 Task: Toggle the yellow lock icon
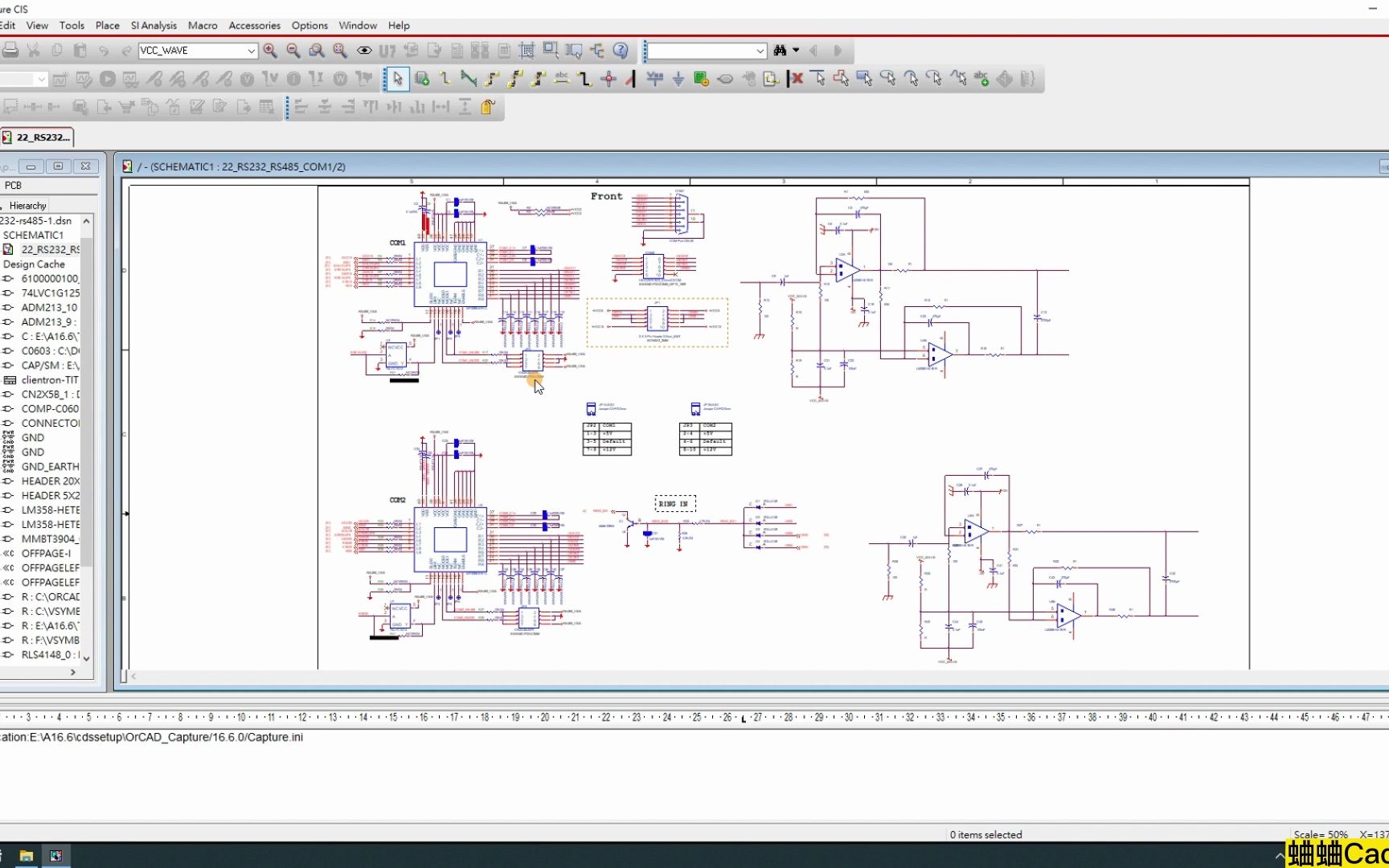click(x=488, y=107)
